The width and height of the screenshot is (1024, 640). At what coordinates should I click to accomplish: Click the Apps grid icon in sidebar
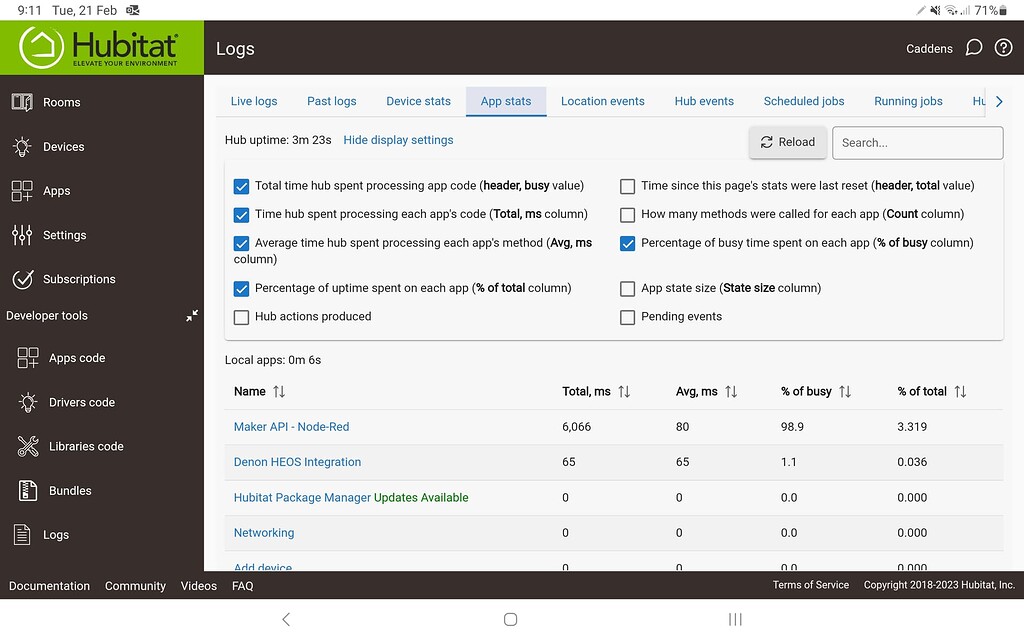(x=22, y=191)
